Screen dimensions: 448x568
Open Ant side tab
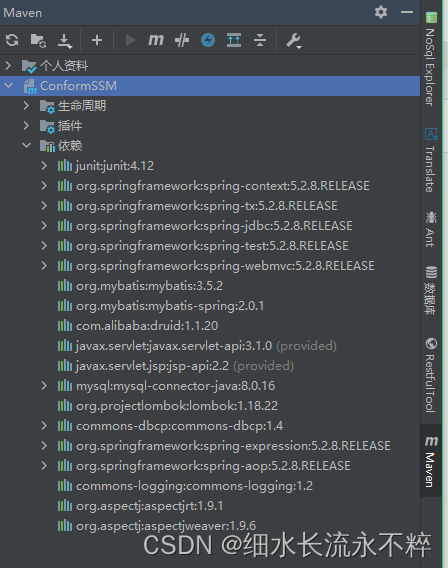(x=431, y=229)
